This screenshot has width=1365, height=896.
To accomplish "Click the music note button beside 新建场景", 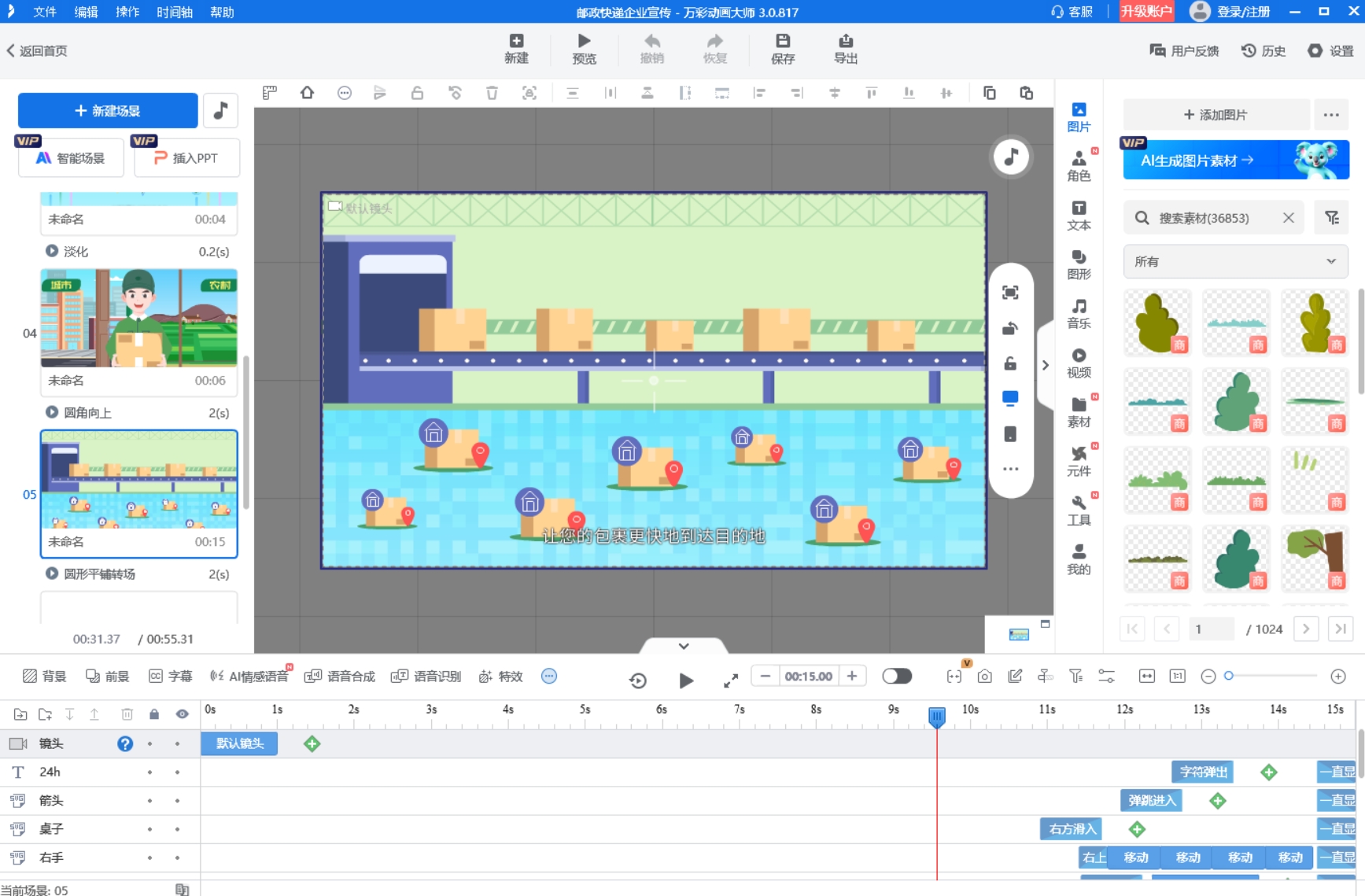I will click(220, 110).
